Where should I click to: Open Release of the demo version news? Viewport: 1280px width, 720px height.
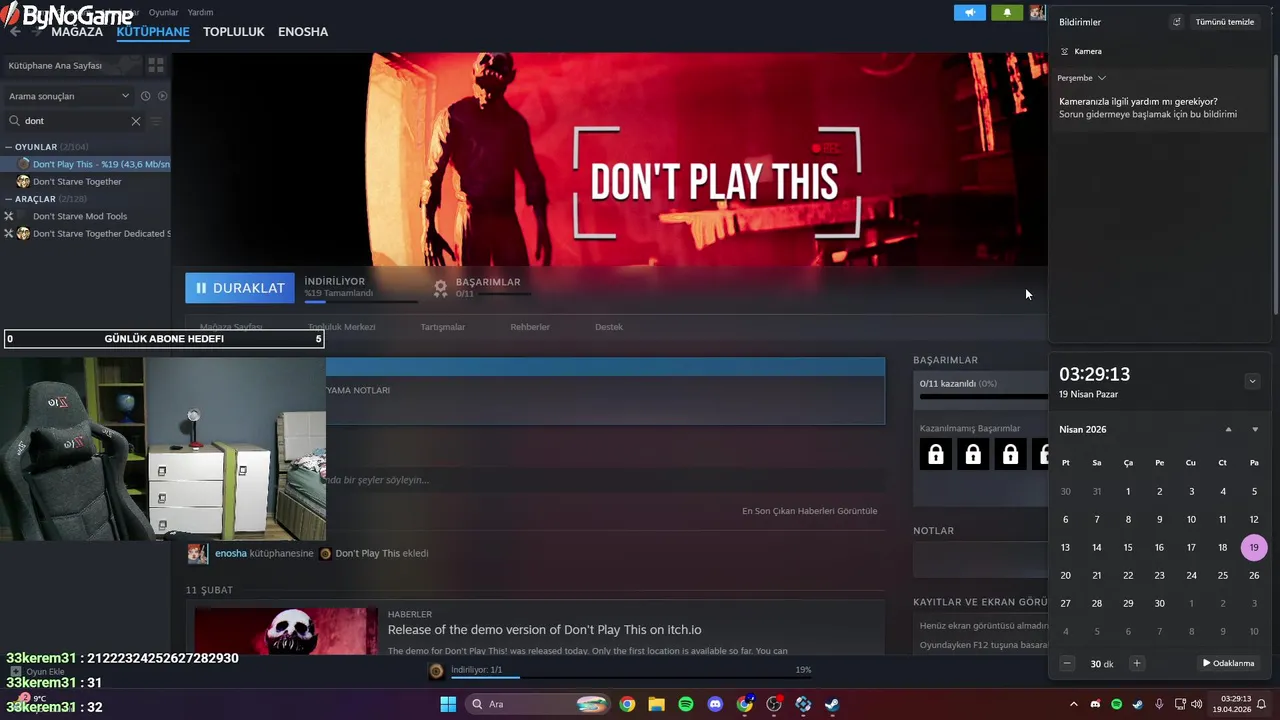point(545,630)
